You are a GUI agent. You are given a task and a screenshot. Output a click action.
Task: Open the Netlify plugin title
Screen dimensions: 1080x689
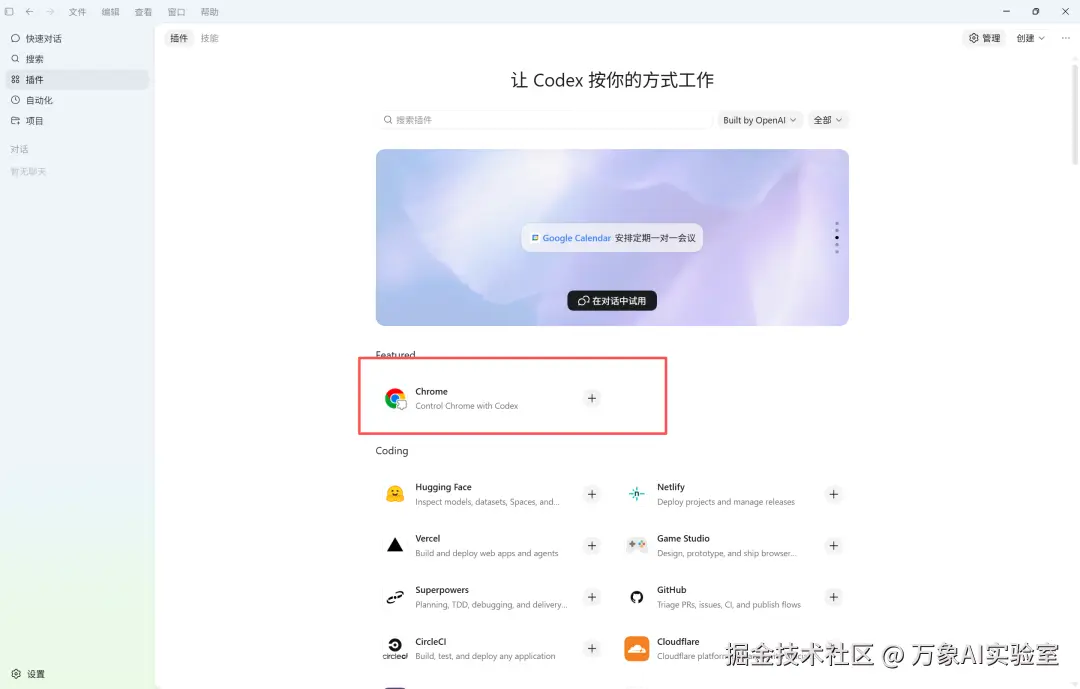(671, 487)
